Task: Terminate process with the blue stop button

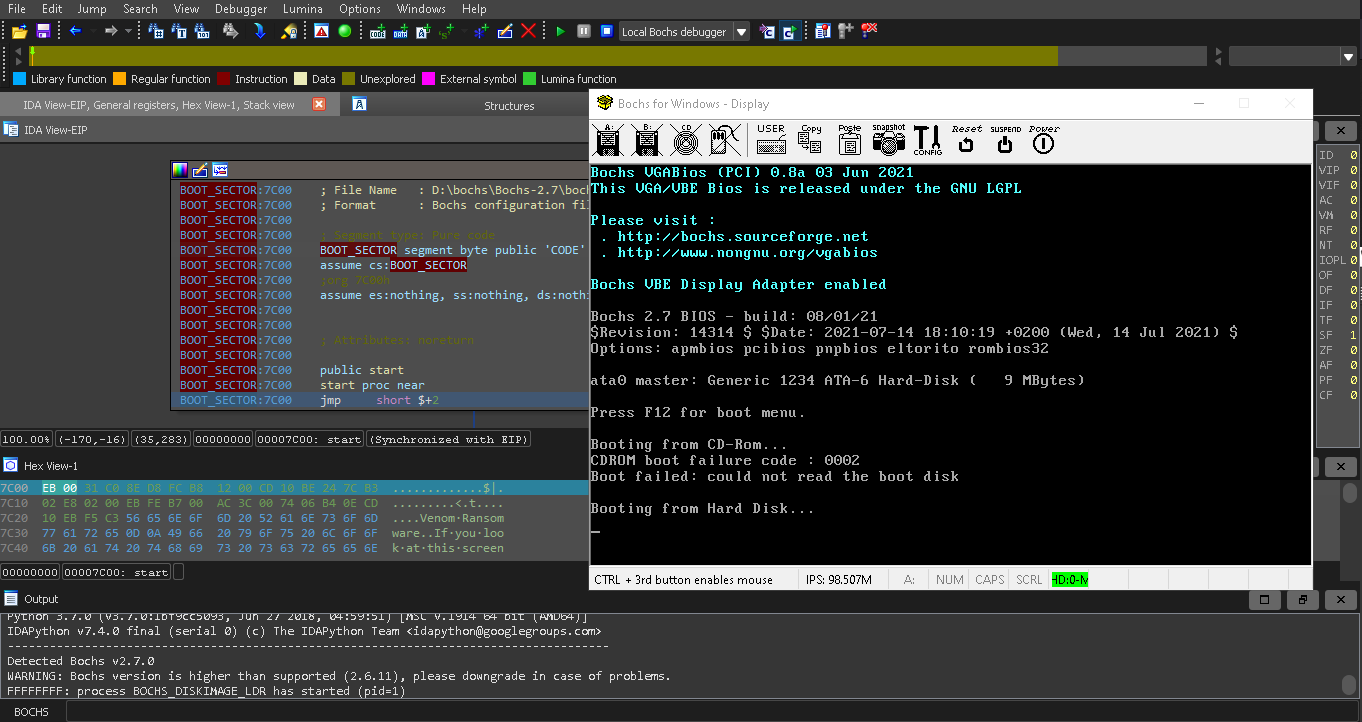Action: 606,31
